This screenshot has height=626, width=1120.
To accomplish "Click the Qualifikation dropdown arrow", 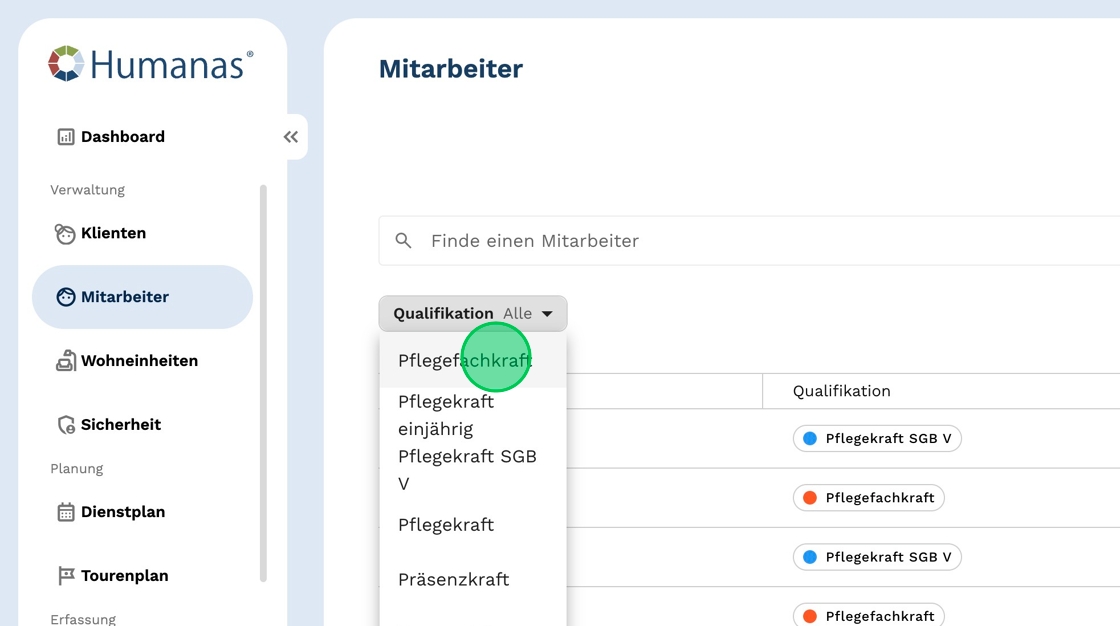I will (x=548, y=314).
